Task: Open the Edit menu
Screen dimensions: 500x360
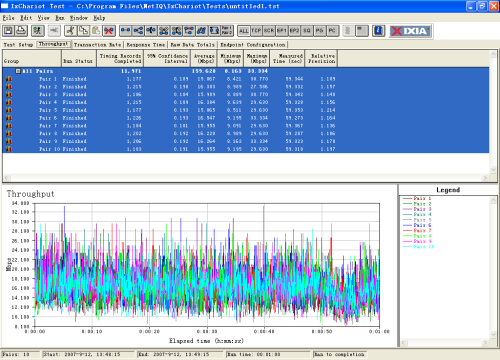Action: click(26, 18)
